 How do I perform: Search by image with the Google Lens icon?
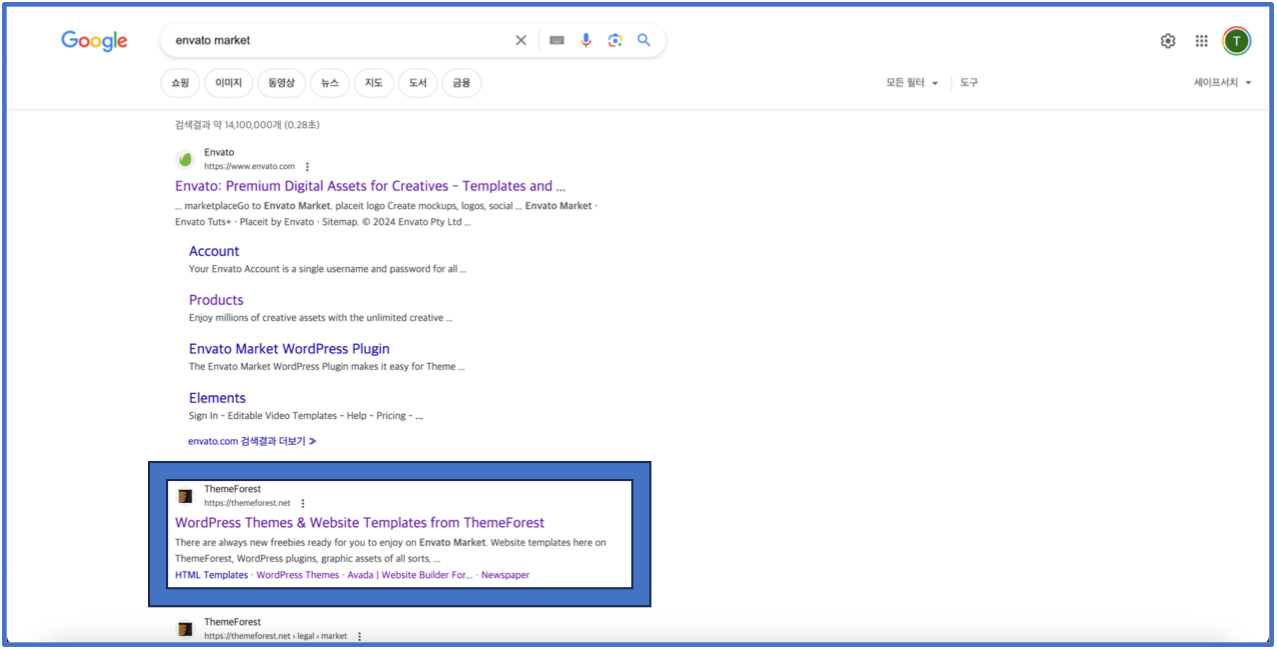pos(615,40)
